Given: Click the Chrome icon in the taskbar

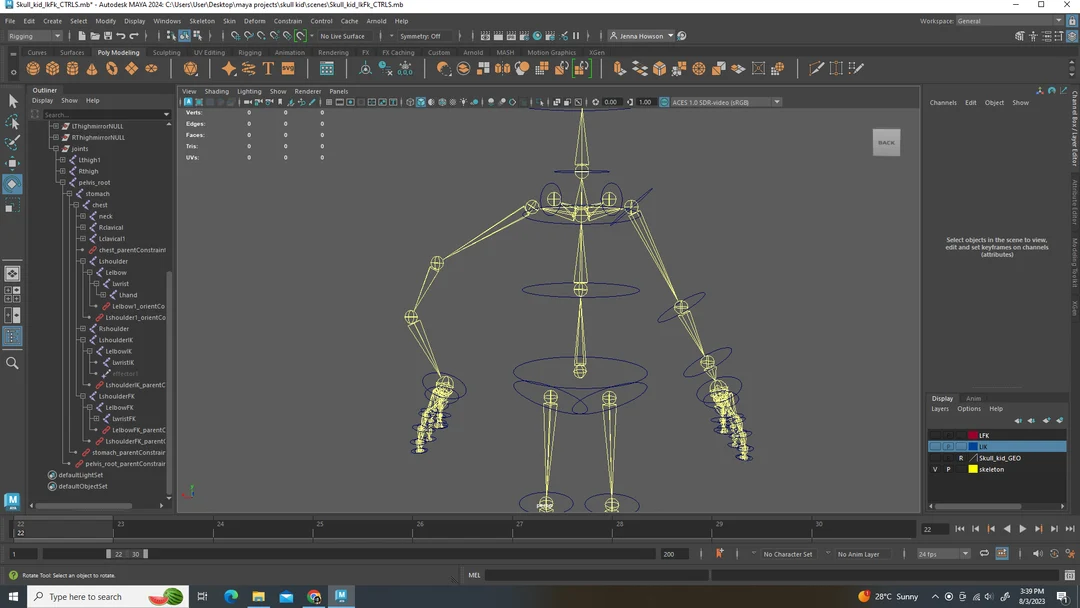Looking at the screenshot, I should click(314, 597).
